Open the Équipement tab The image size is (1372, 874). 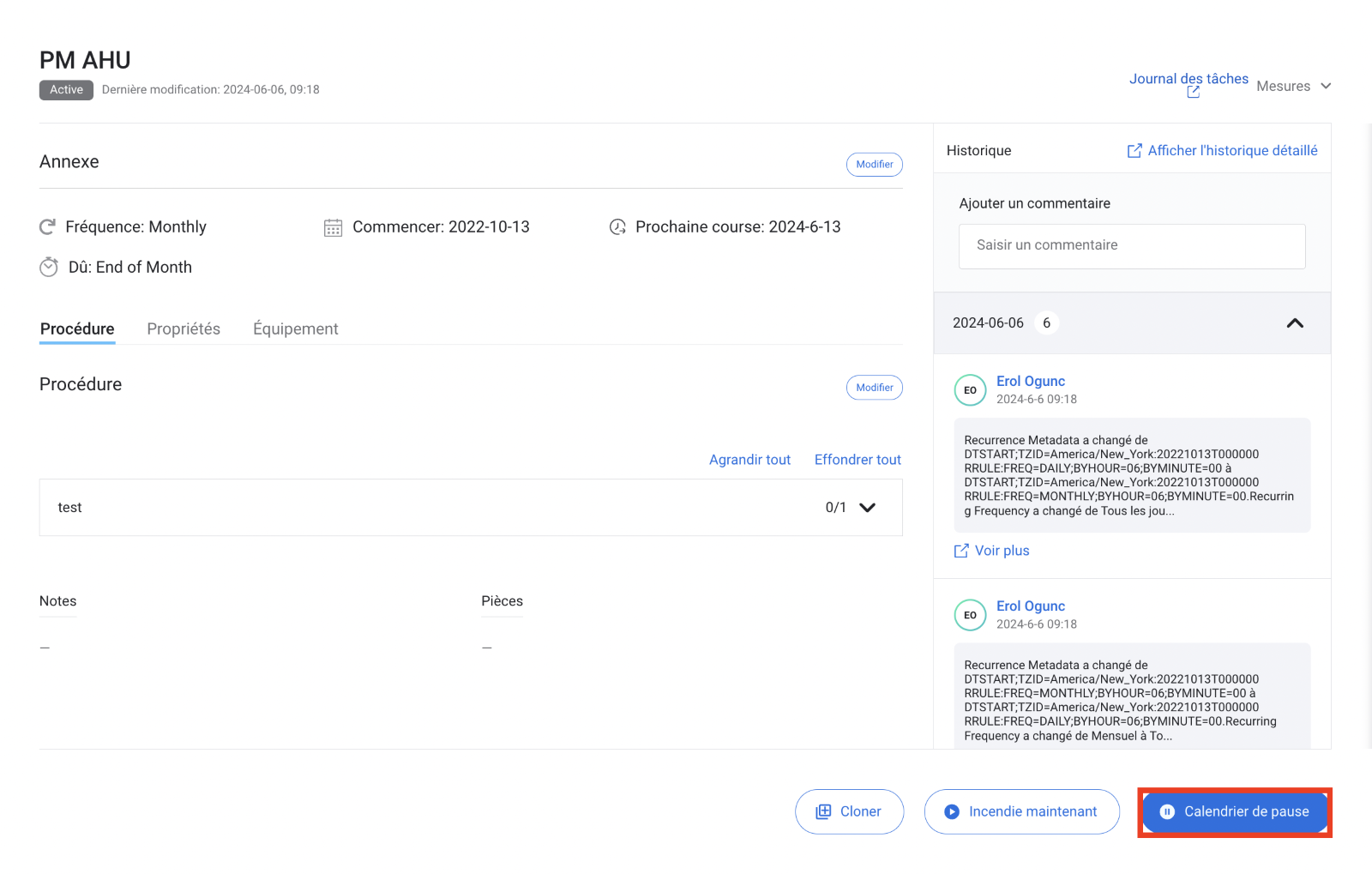tap(295, 329)
